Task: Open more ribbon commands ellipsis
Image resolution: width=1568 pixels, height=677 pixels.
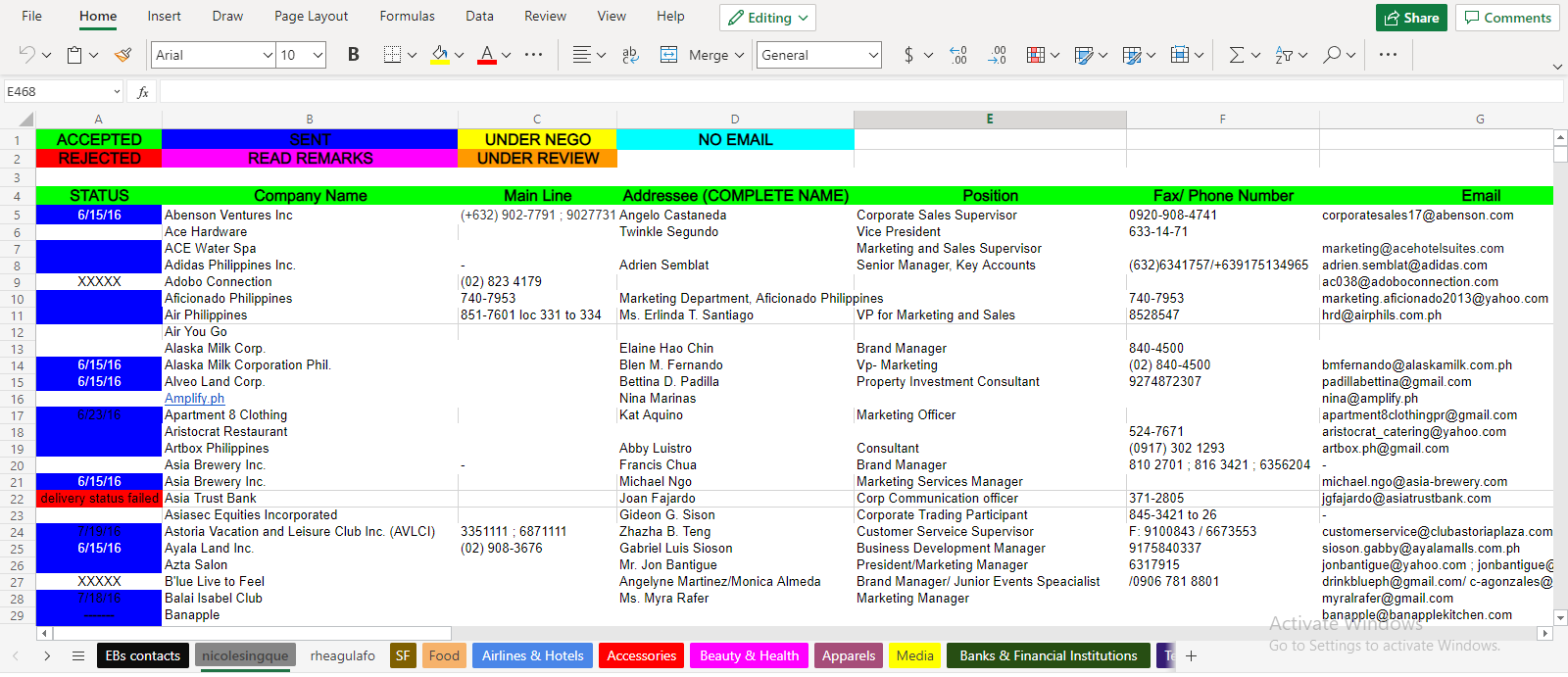Action: (1388, 55)
